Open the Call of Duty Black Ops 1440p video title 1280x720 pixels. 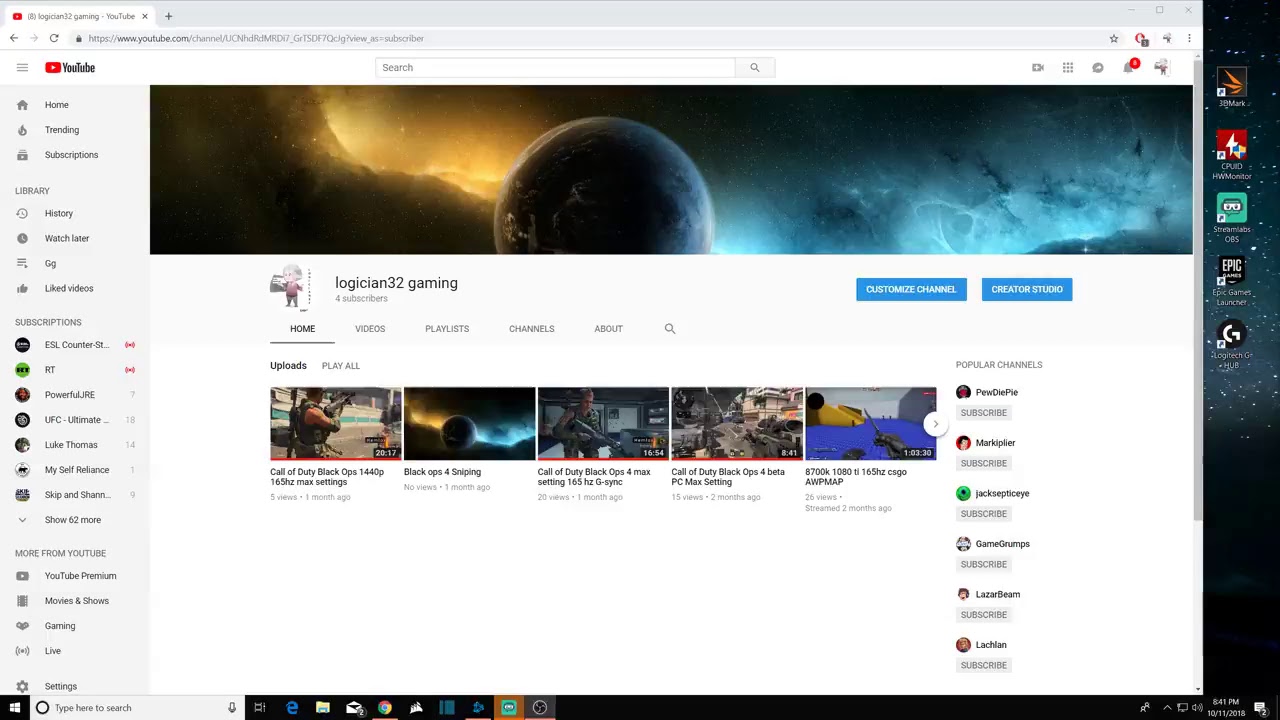pyautogui.click(x=327, y=477)
